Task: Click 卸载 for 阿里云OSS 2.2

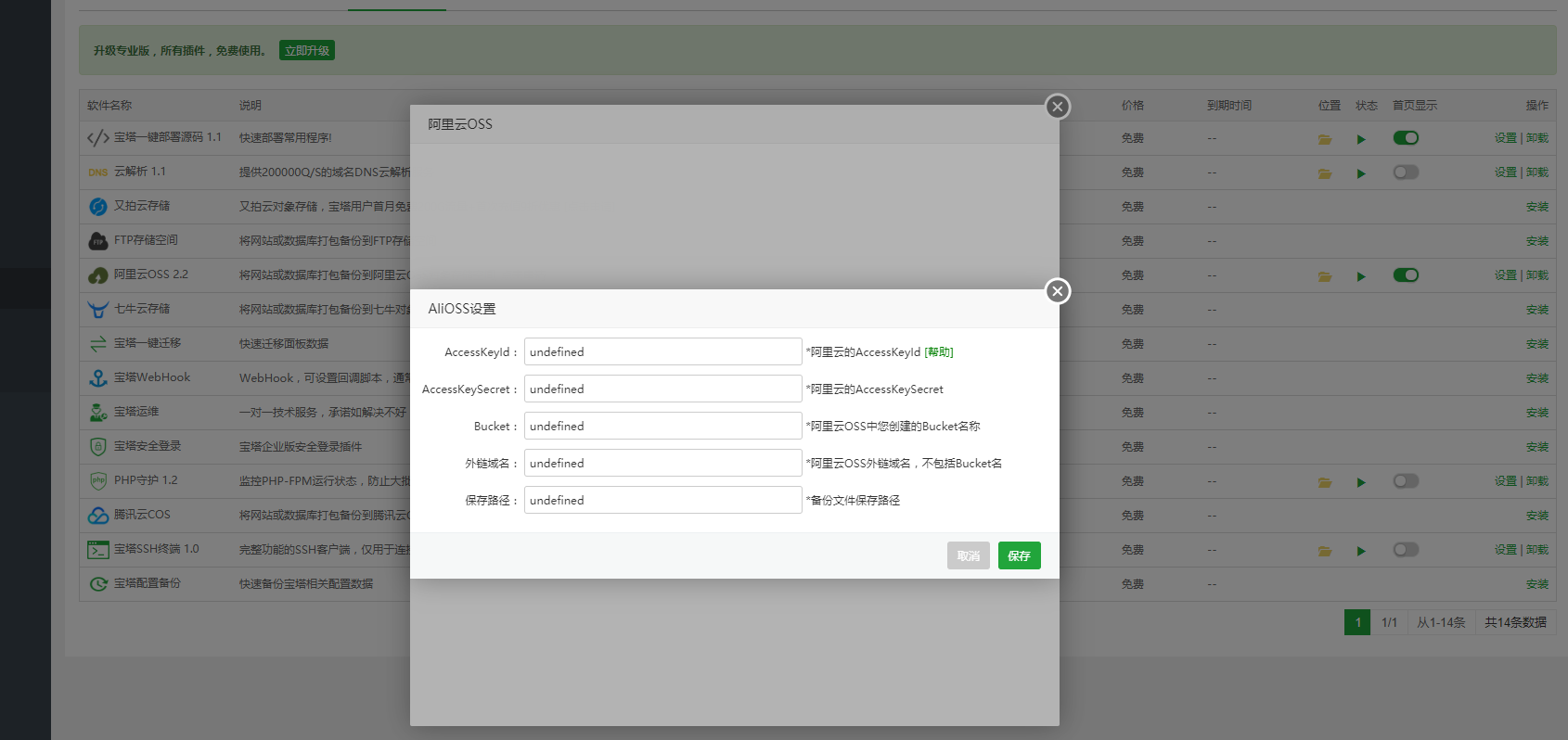Action: [1537, 275]
